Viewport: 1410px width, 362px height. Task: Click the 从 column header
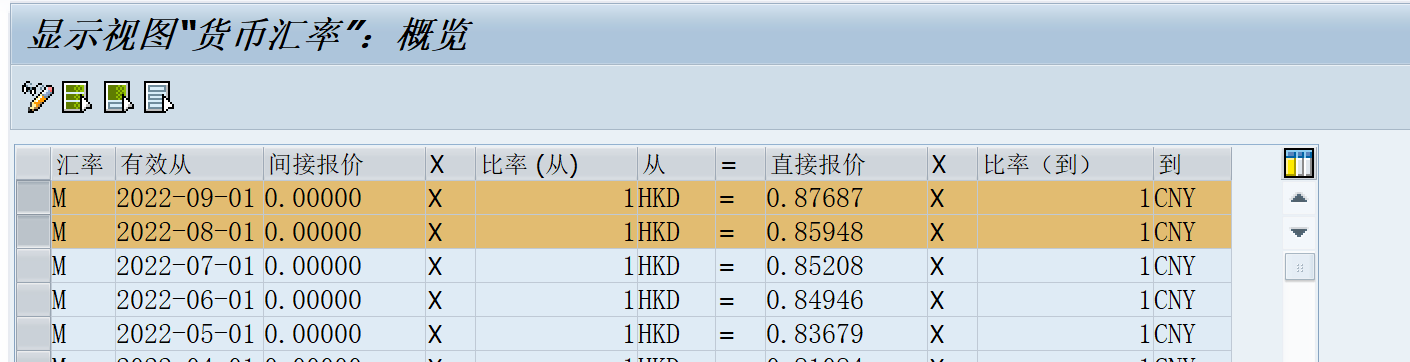(x=676, y=164)
